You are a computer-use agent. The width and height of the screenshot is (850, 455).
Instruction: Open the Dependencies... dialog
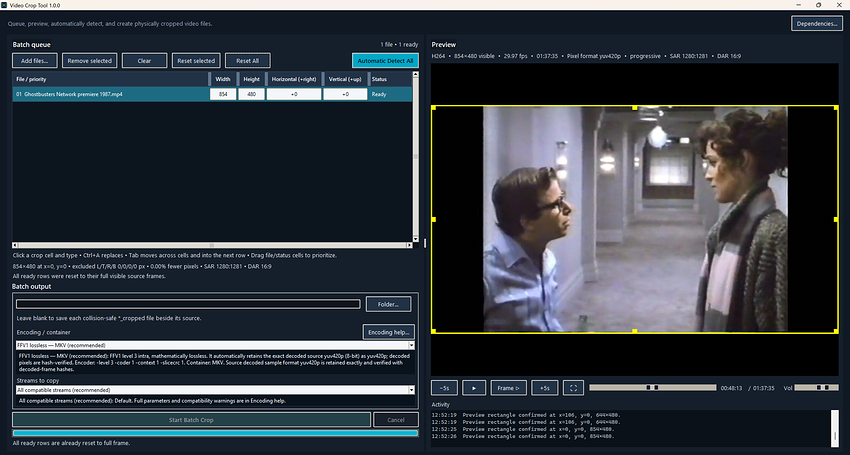pos(816,23)
